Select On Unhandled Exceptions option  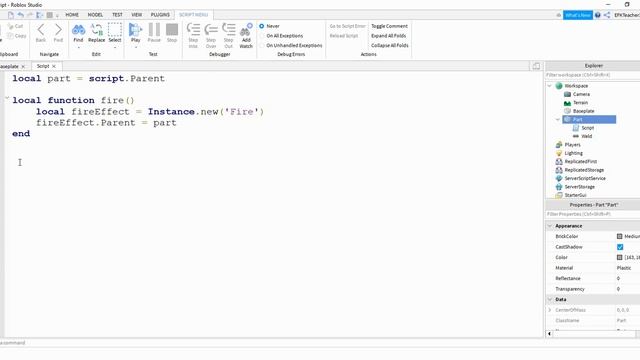262,46
